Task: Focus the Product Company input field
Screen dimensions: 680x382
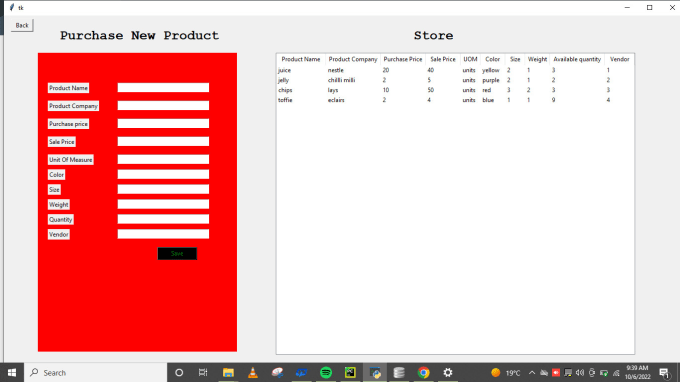Action: point(163,105)
